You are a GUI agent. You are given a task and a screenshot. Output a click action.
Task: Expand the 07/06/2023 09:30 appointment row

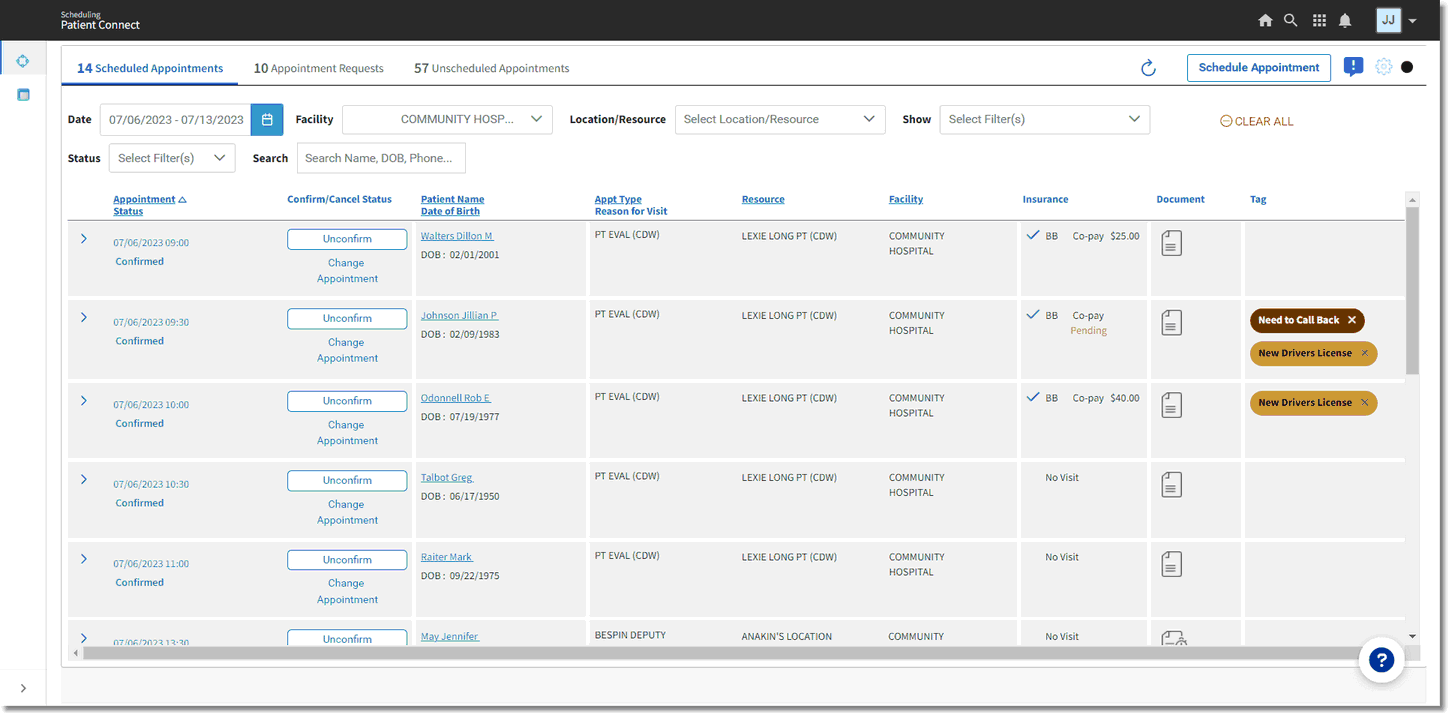(83, 318)
